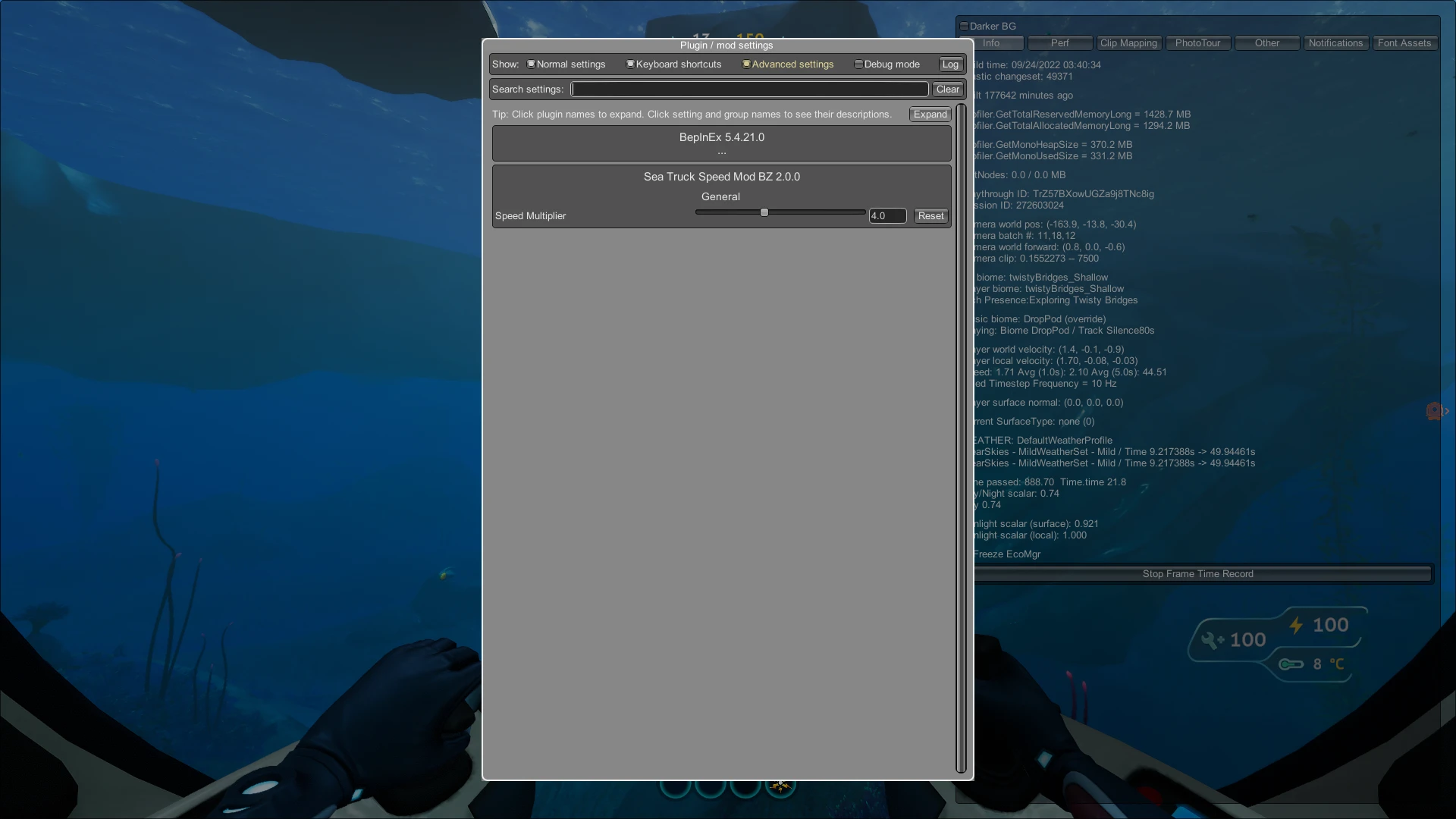
Task: Click the Stop Frame Time Record button
Action: pyautogui.click(x=1197, y=574)
